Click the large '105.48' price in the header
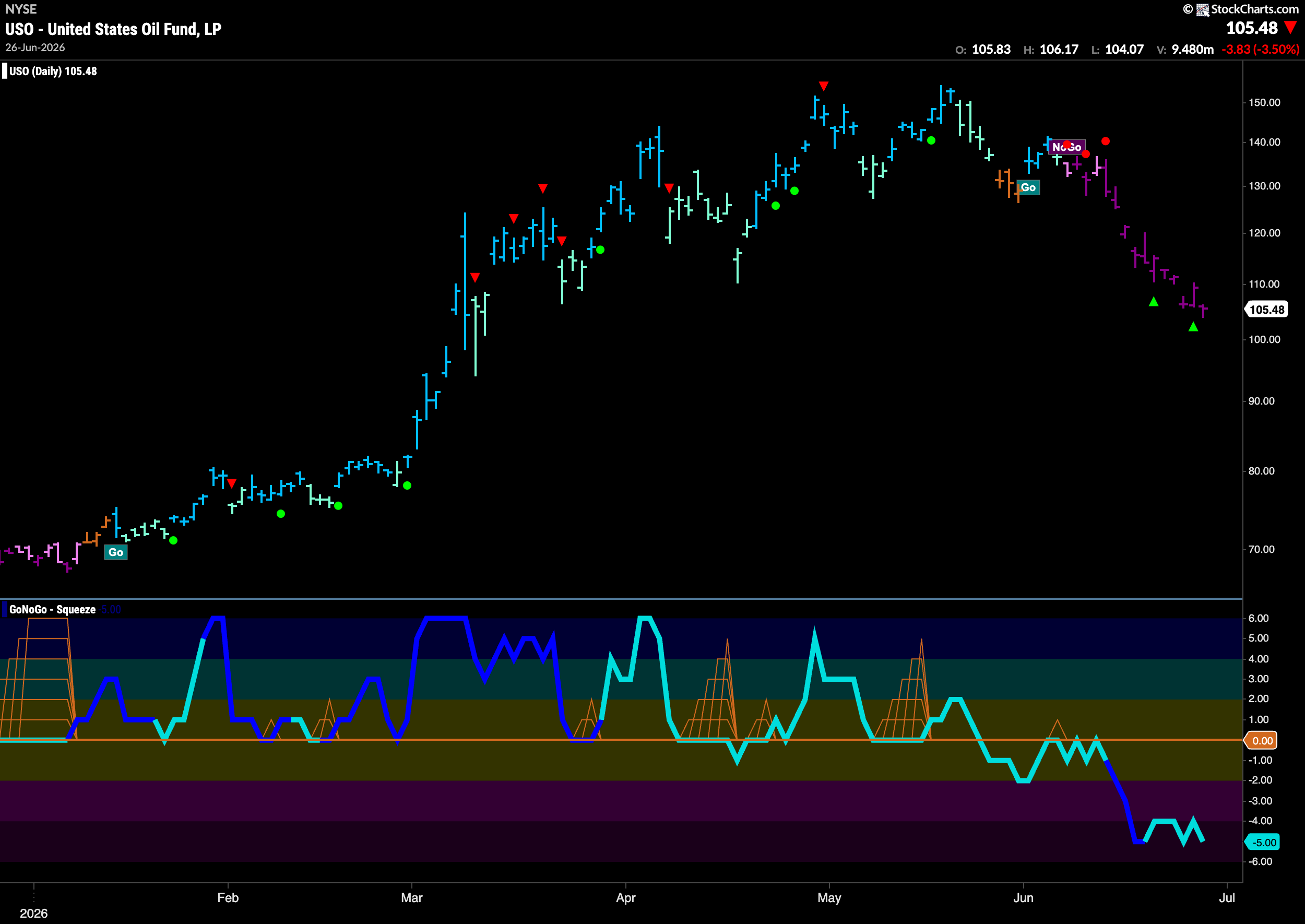The image size is (1305, 924). pos(1252,28)
